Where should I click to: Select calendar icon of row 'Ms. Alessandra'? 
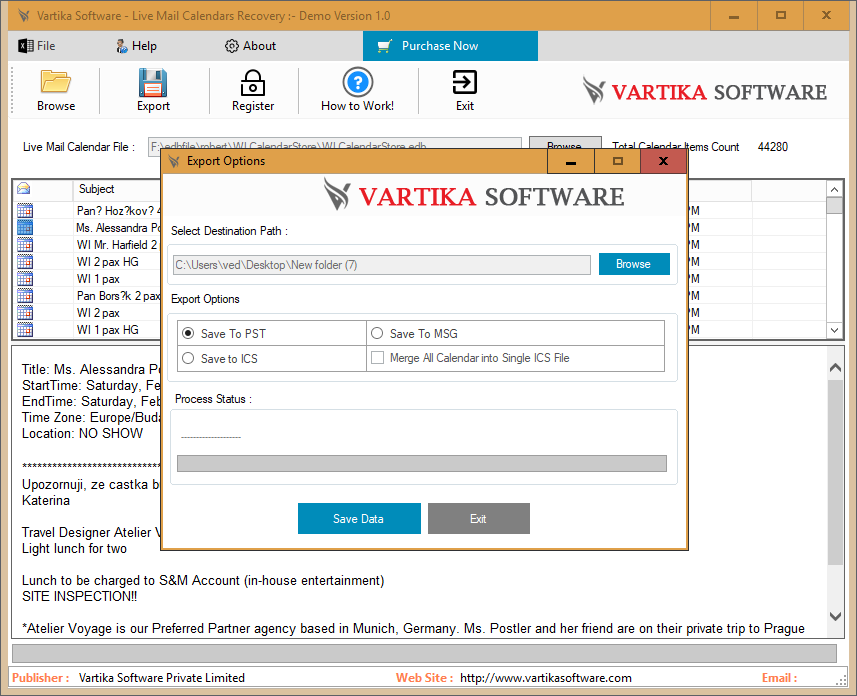pyautogui.click(x=25, y=227)
